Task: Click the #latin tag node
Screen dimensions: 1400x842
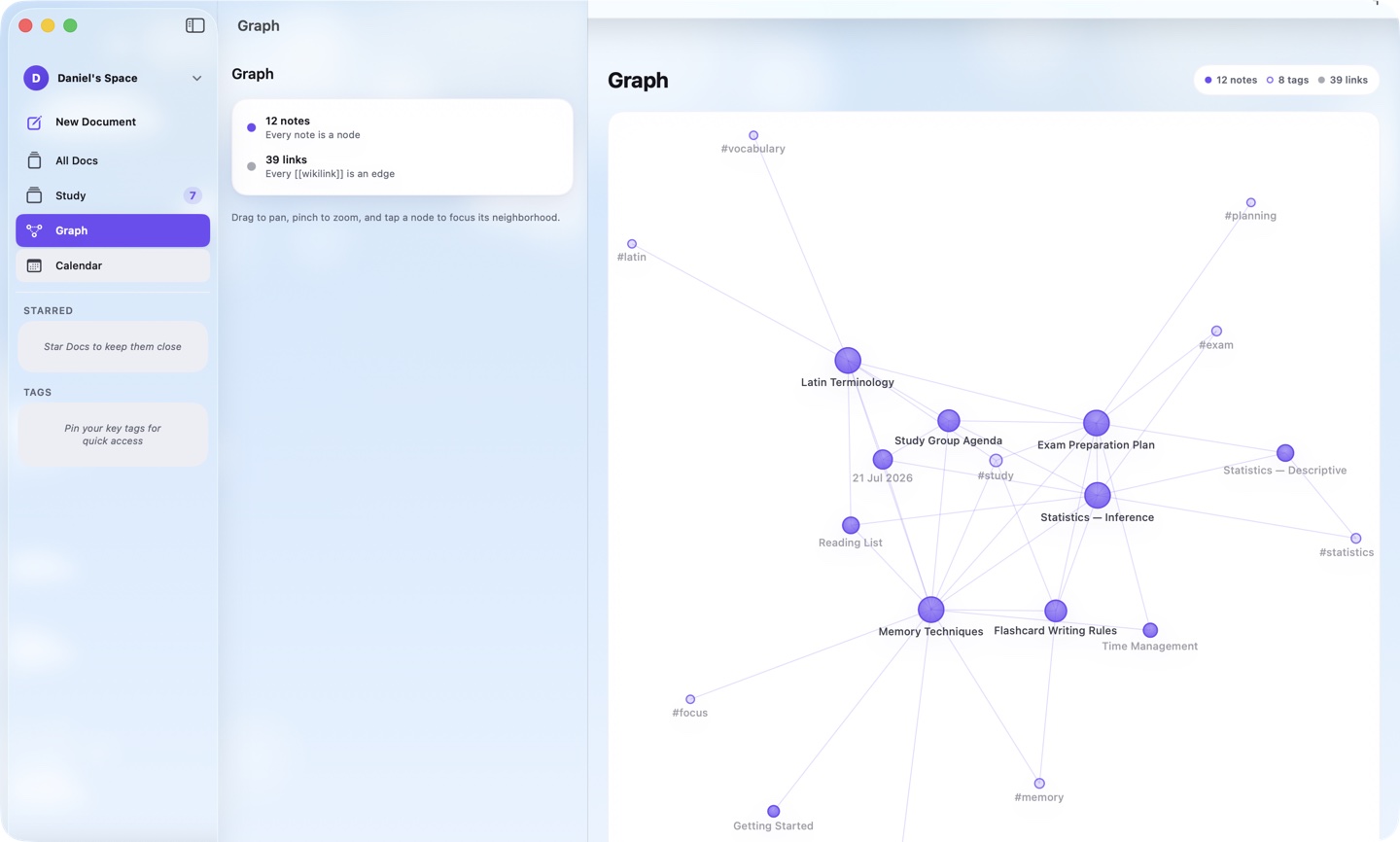Action: pyautogui.click(x=632, y=244)
